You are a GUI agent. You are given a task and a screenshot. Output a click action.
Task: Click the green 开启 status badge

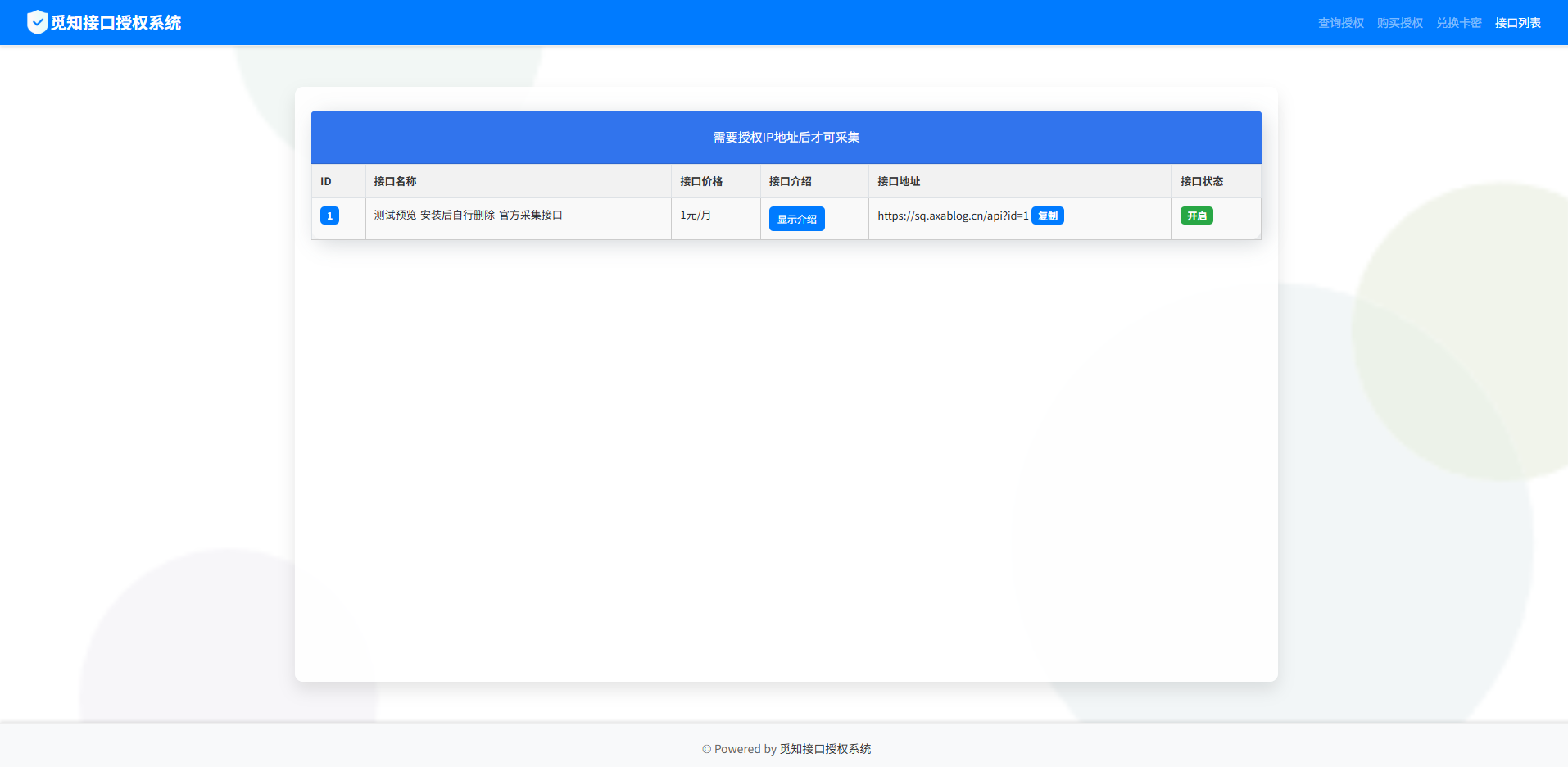tap(1196, 216)
